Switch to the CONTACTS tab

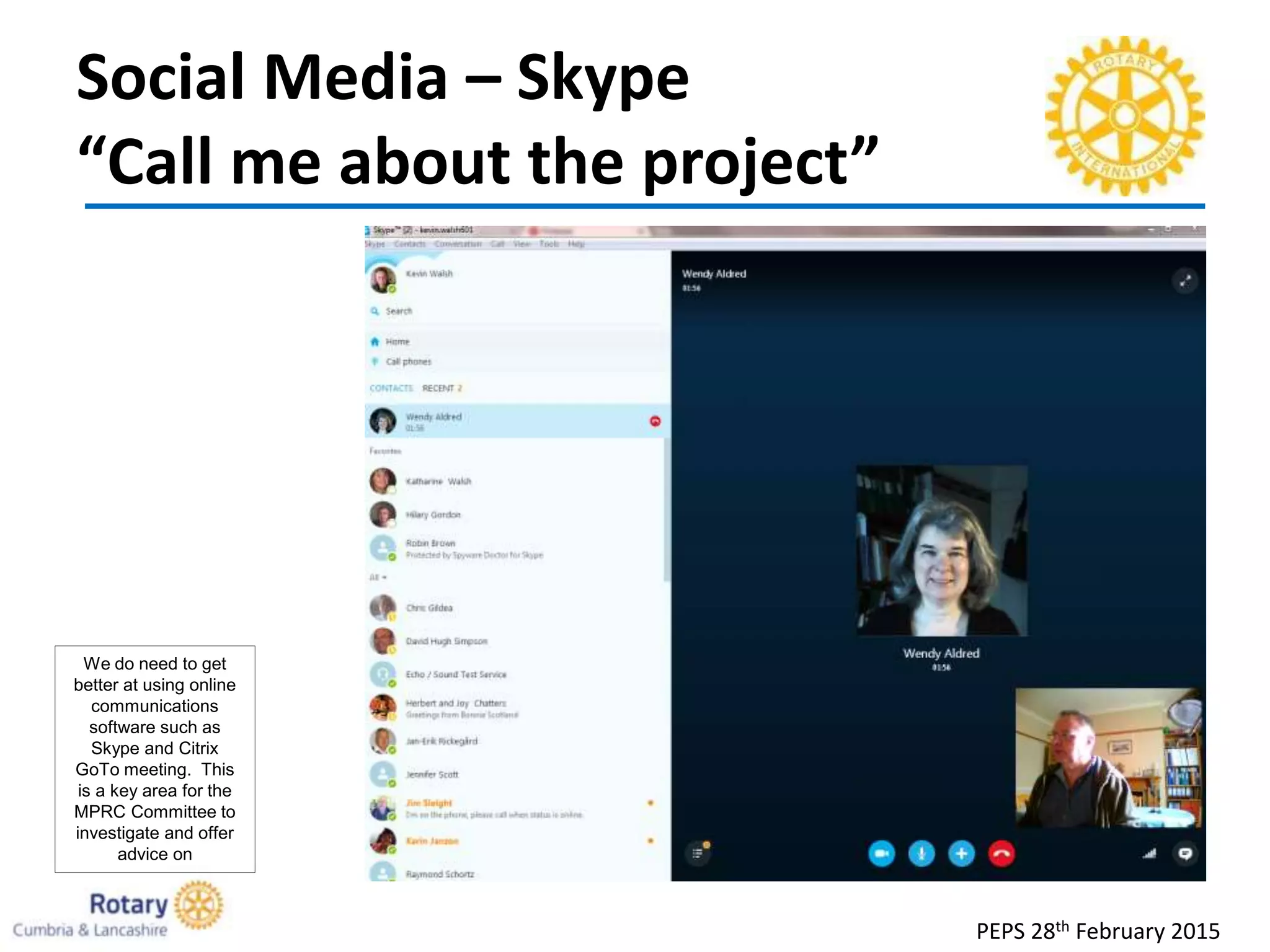[x=391, y=389]
